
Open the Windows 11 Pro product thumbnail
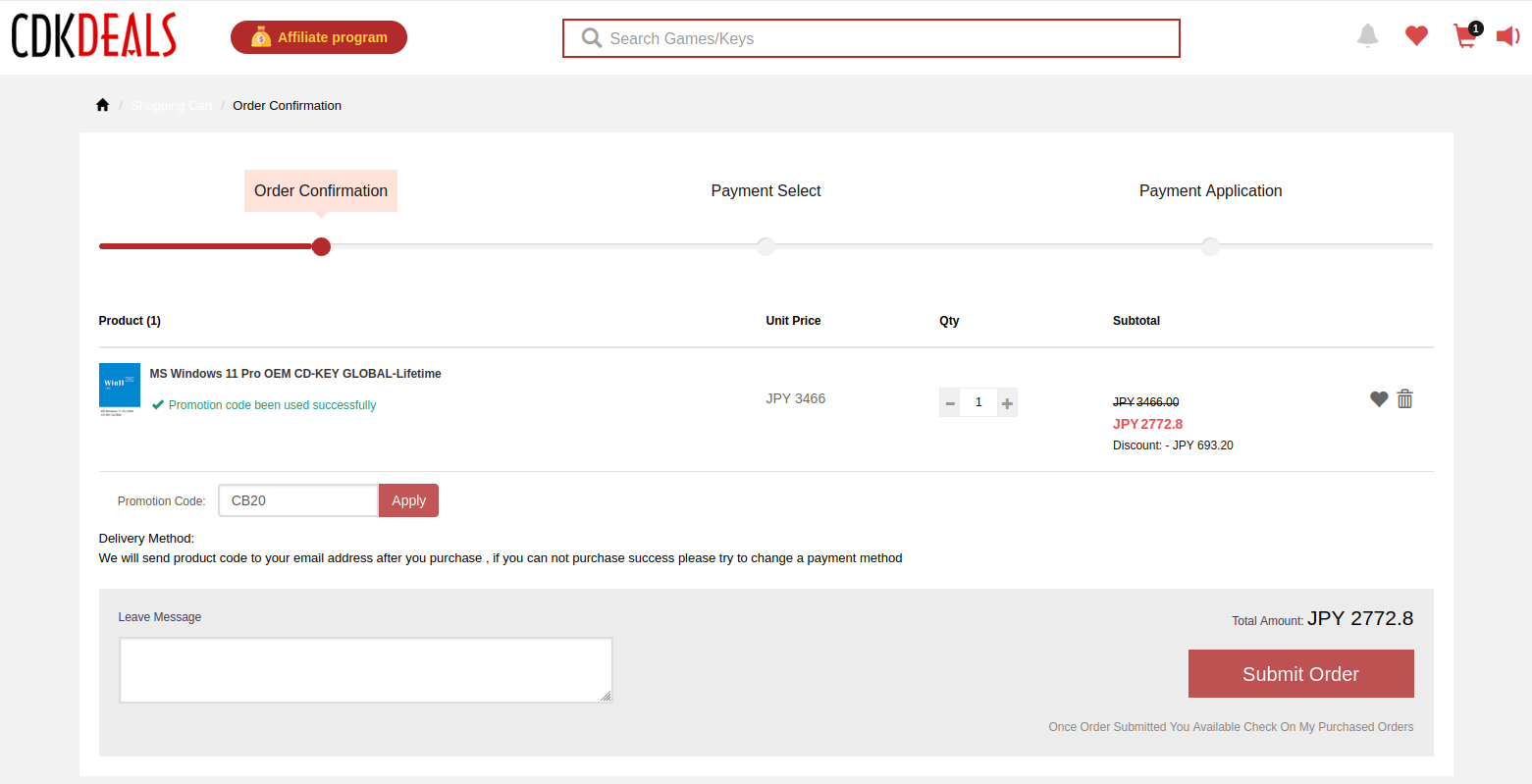(x=120, y=390)
